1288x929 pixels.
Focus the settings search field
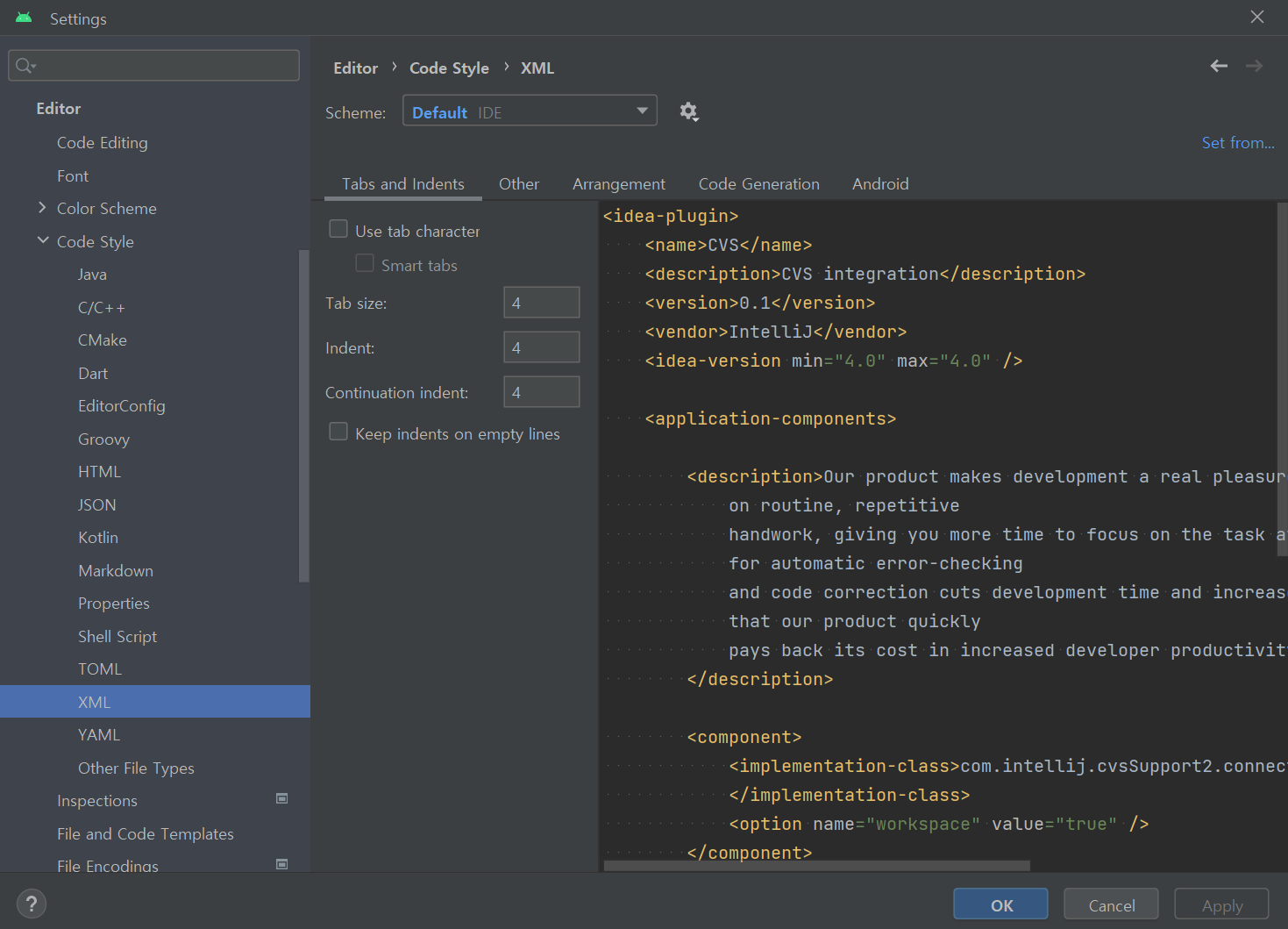154,66
